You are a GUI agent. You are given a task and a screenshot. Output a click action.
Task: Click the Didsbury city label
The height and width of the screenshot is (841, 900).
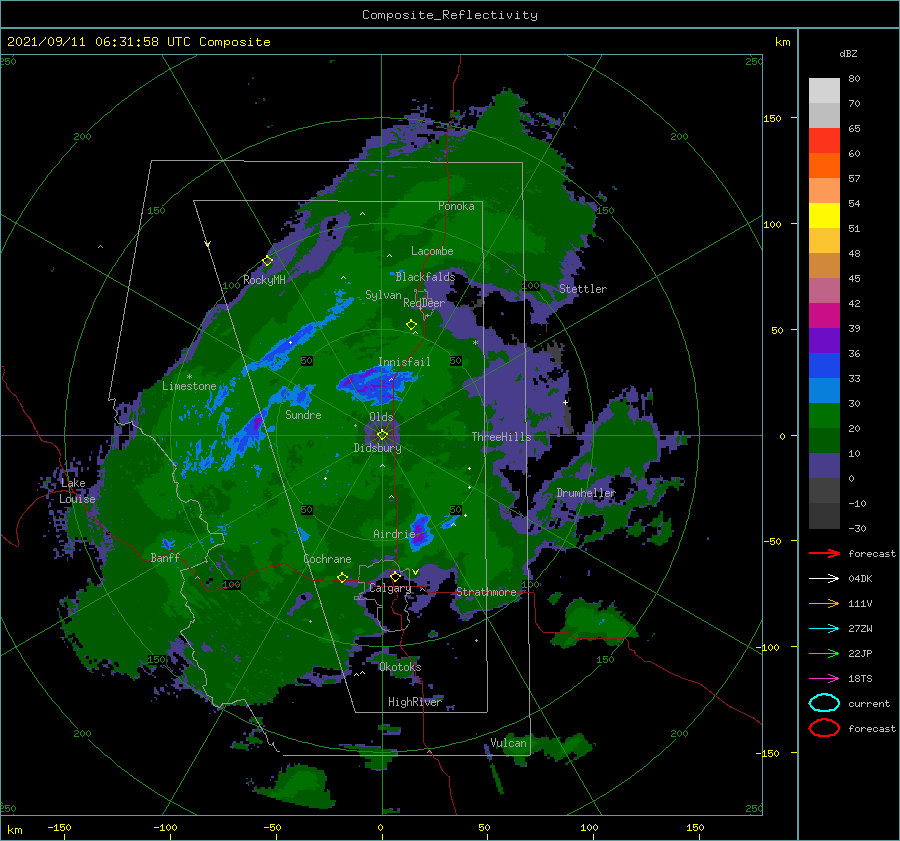click(x=378, y=448)
